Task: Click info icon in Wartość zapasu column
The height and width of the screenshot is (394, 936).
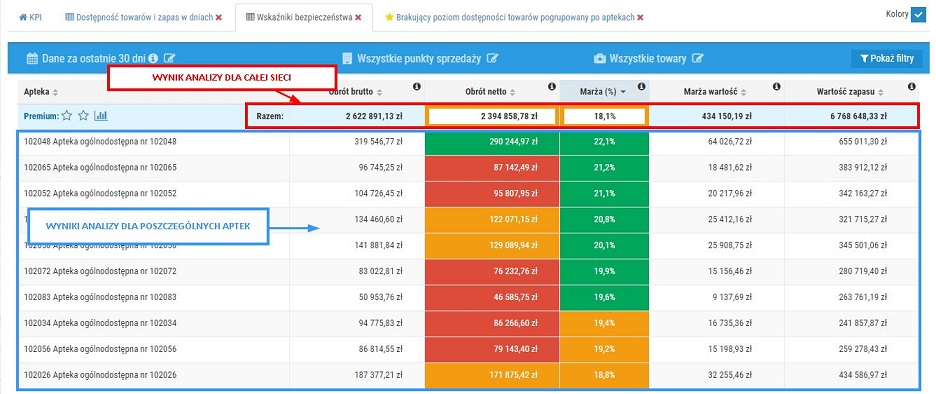Action: [912, 87]
